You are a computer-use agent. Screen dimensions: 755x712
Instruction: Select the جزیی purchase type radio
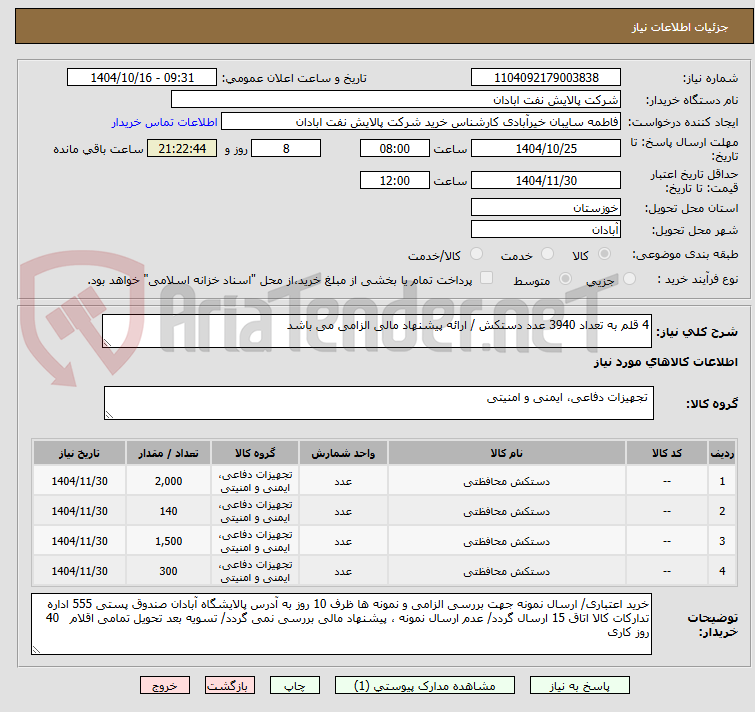coord(629,279)
